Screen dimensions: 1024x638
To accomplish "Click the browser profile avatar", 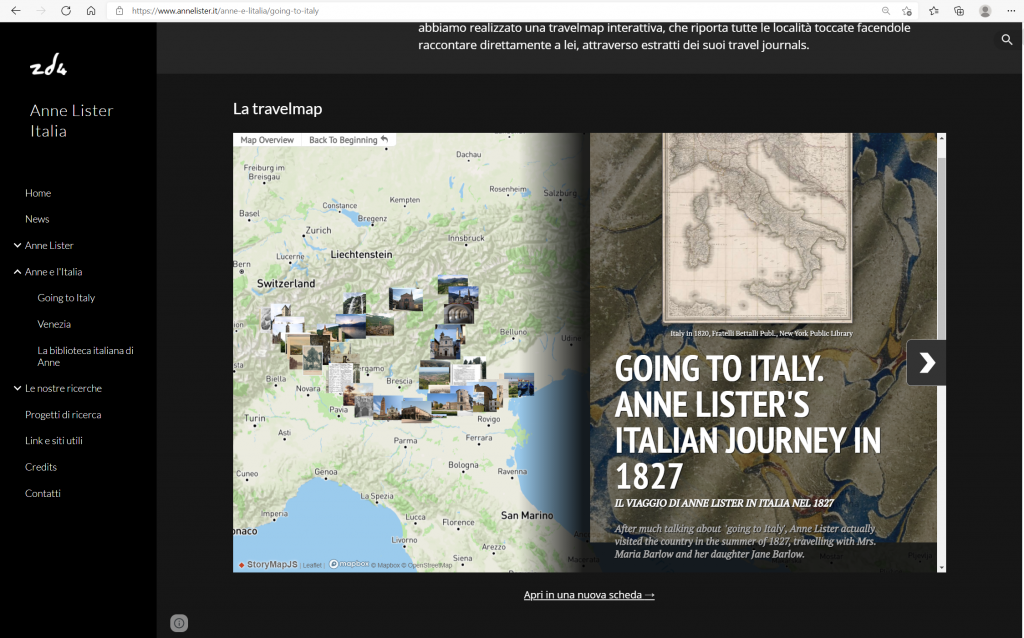I will pyautogui.click(x=985, y=11).
